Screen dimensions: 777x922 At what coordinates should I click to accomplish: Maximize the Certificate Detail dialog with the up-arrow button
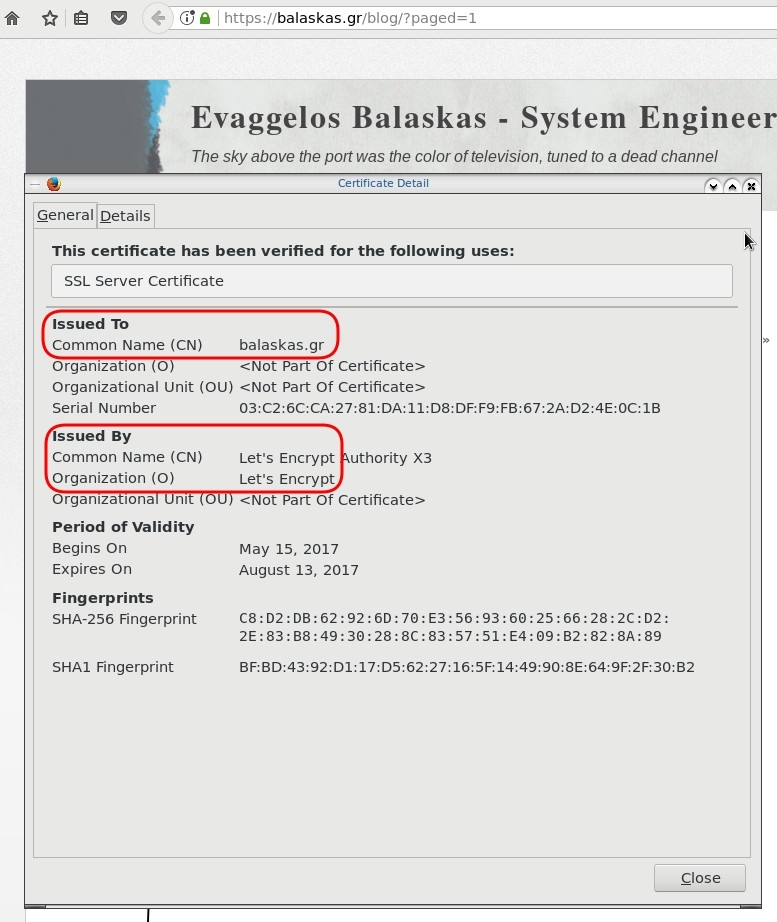point(732,186)
